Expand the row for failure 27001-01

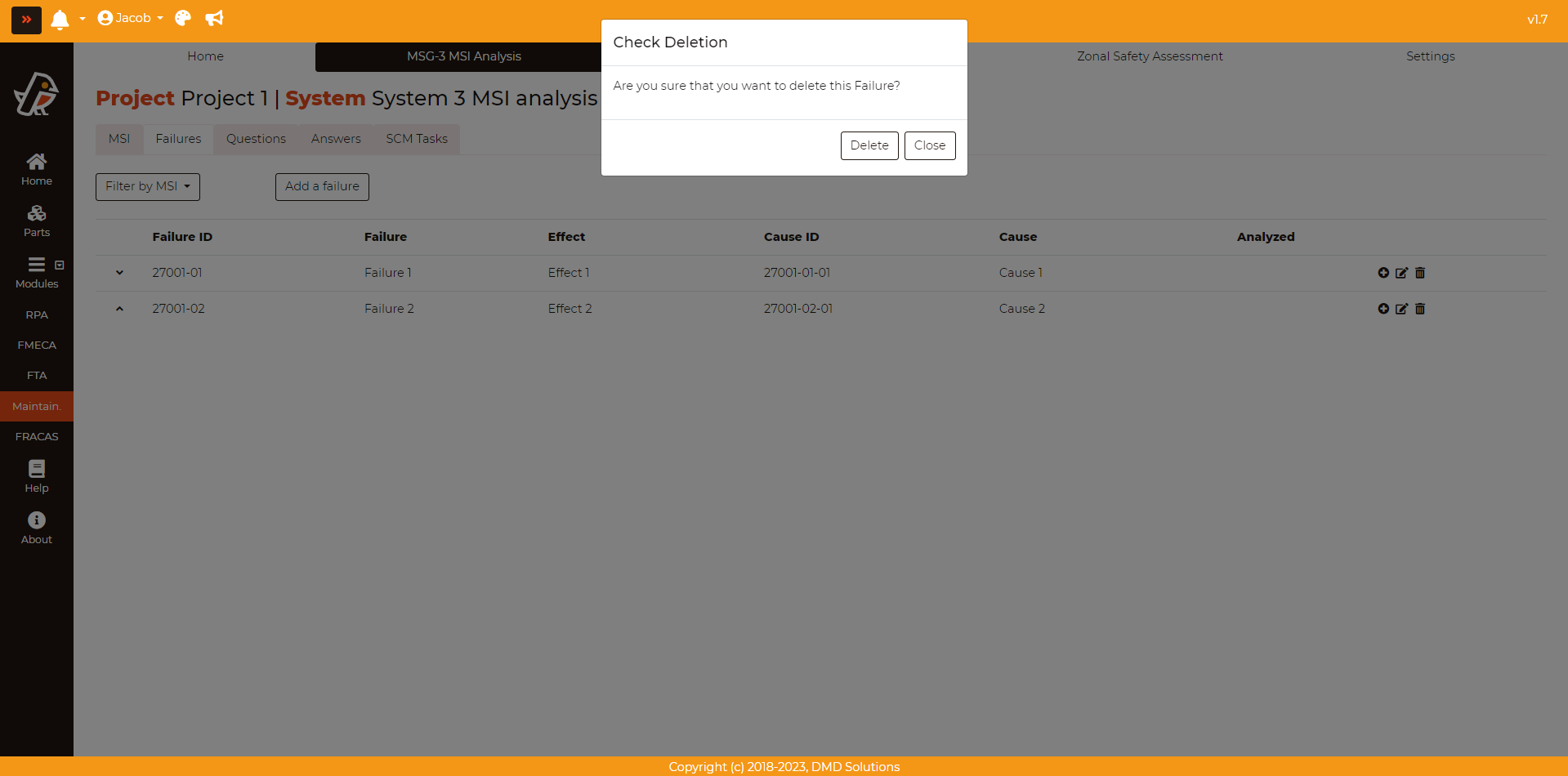[x=119, y=273]
